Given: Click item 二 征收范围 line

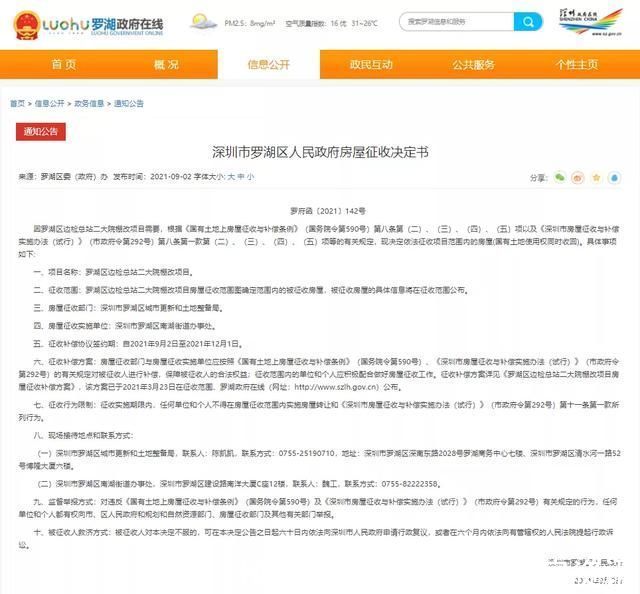Looking at the screenshot, I should [251, 290].
